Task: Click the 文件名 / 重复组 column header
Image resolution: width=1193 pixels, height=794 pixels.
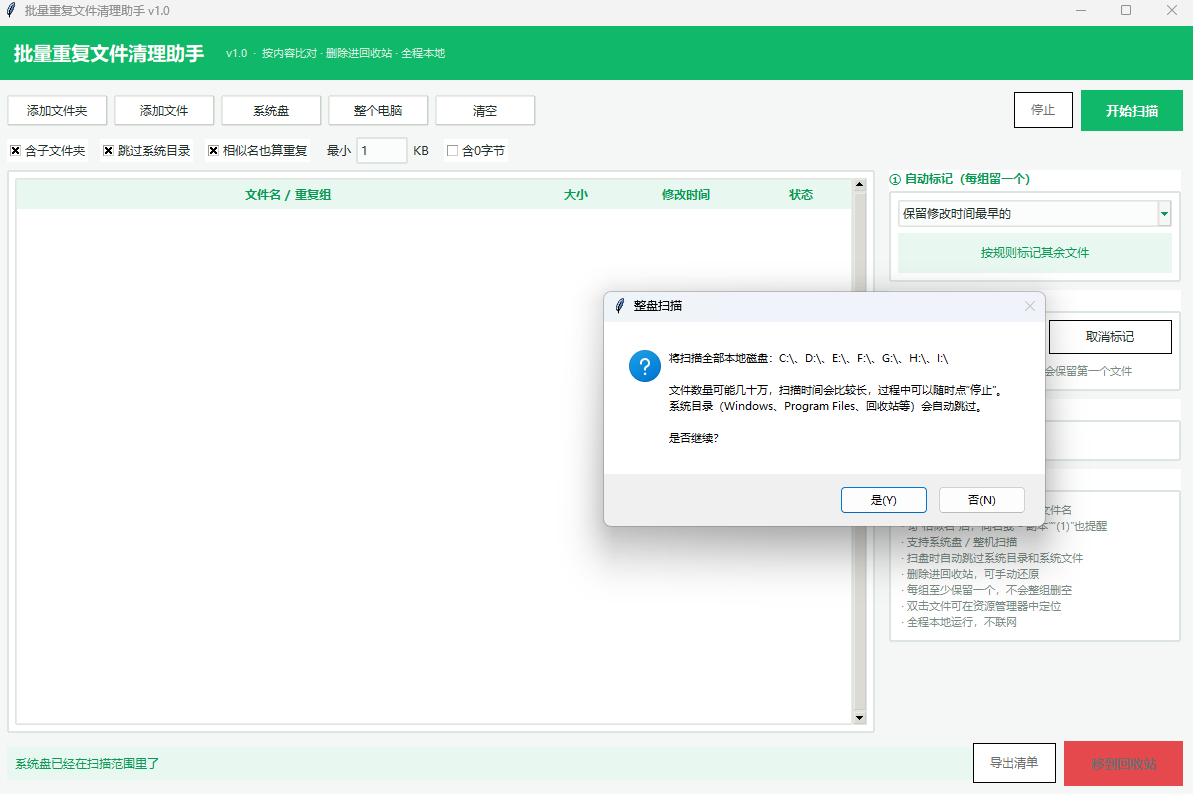Action: point(288,195)
